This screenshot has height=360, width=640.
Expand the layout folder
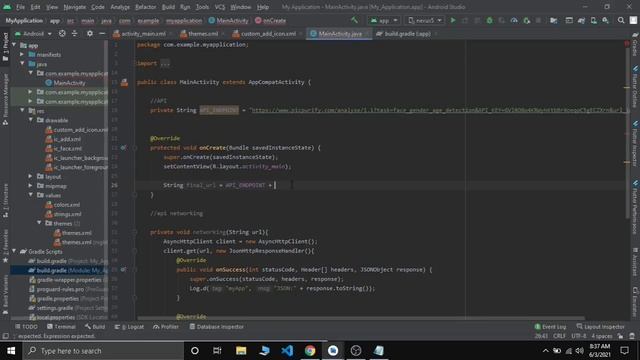31,176
